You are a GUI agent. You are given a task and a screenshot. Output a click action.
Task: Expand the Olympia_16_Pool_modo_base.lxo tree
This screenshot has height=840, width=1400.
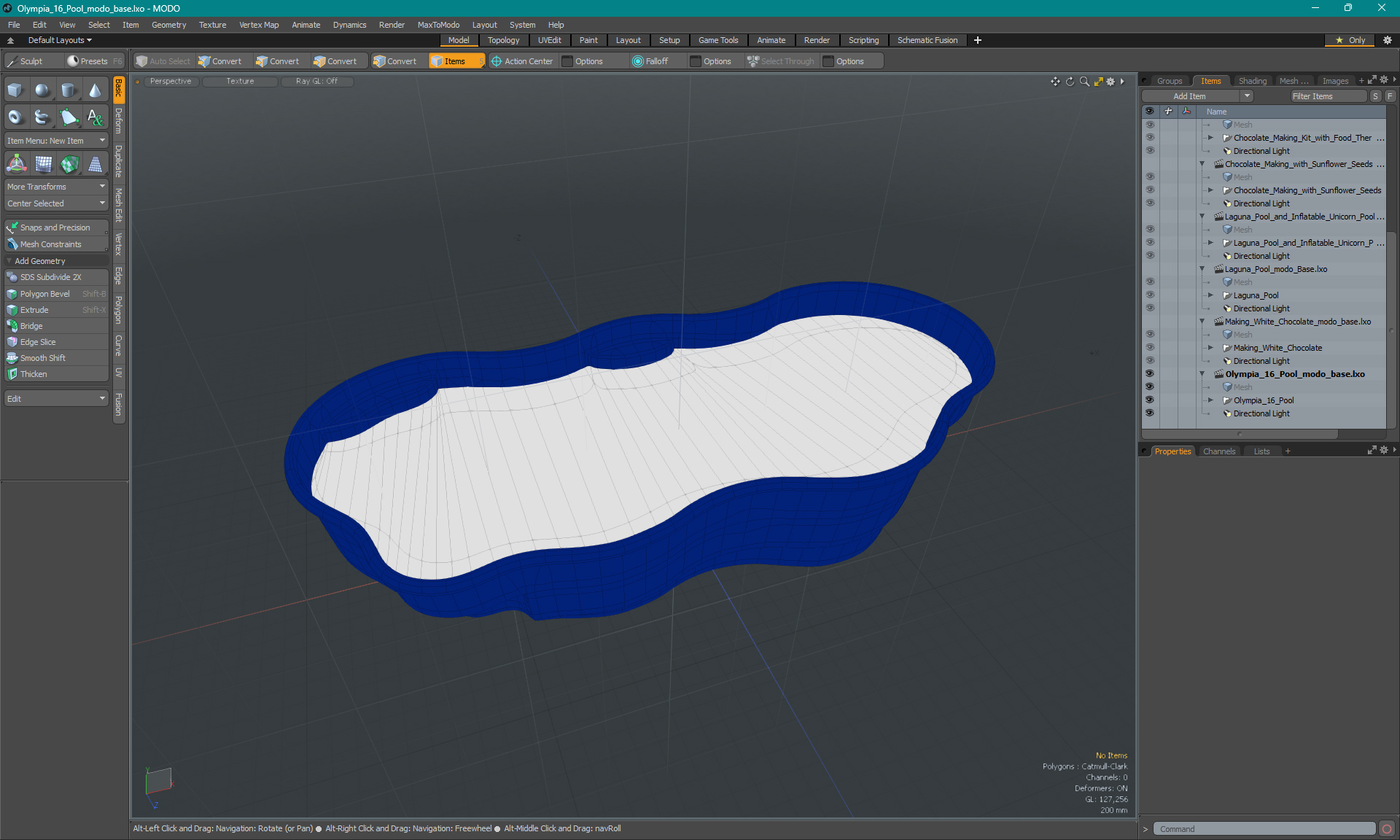1202,373
